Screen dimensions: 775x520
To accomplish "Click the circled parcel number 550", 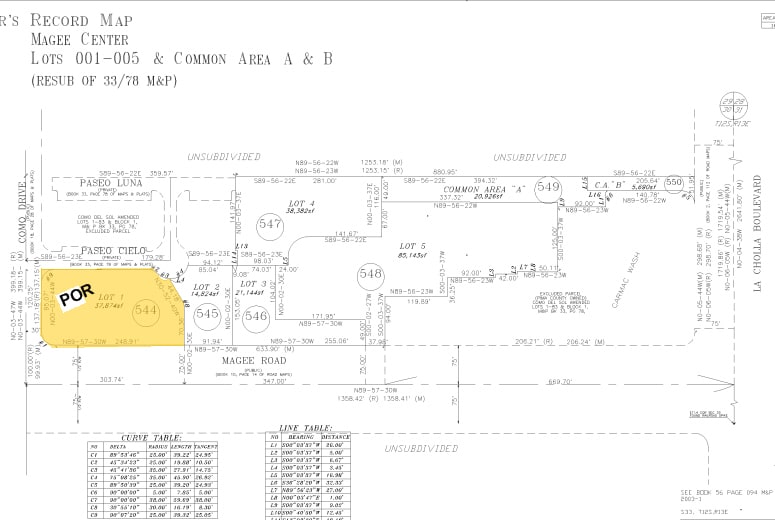I will (674, 182).
